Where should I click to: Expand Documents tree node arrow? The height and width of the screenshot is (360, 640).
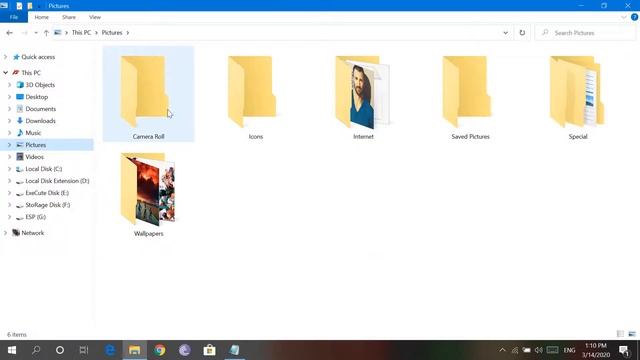(x=9, y=109)
